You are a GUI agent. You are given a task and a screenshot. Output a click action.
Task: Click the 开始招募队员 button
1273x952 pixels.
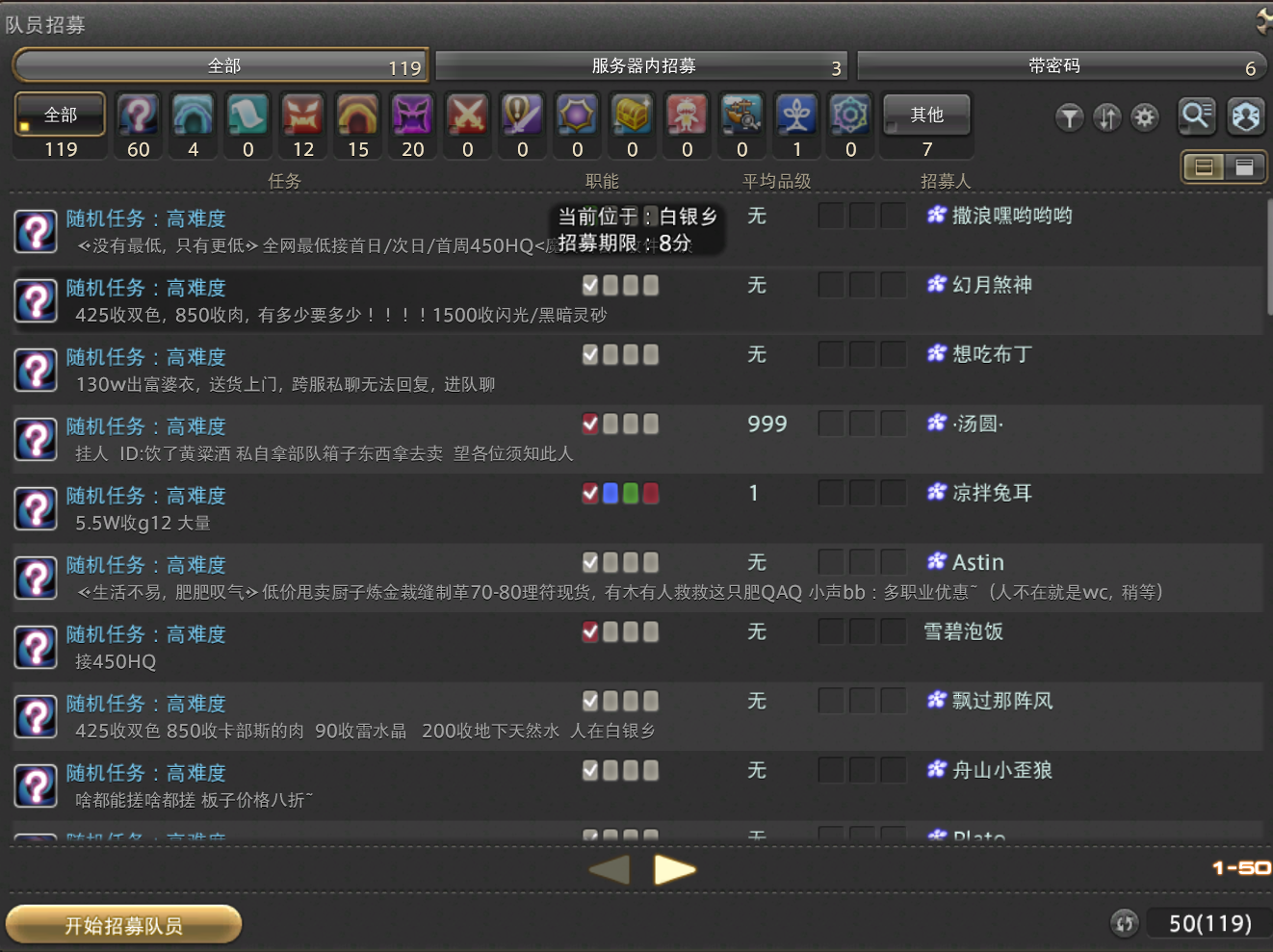123,923
